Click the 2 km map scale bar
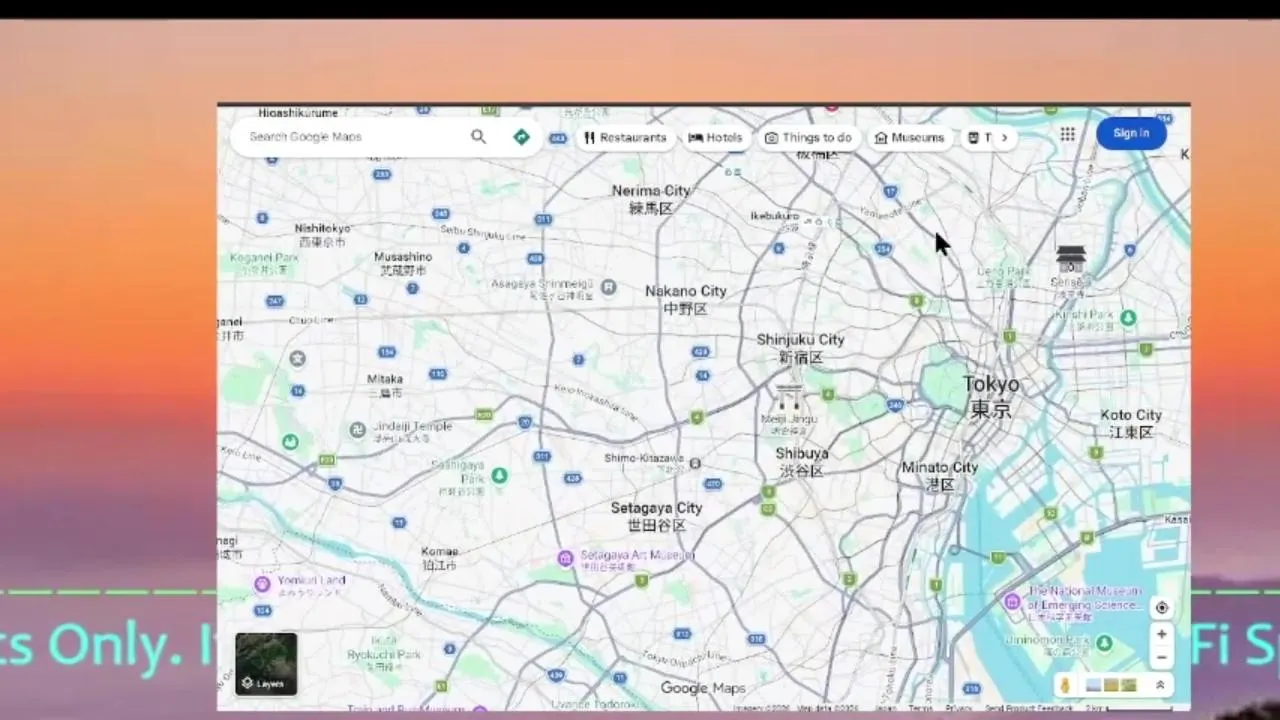 click(x=1130, y=708)
